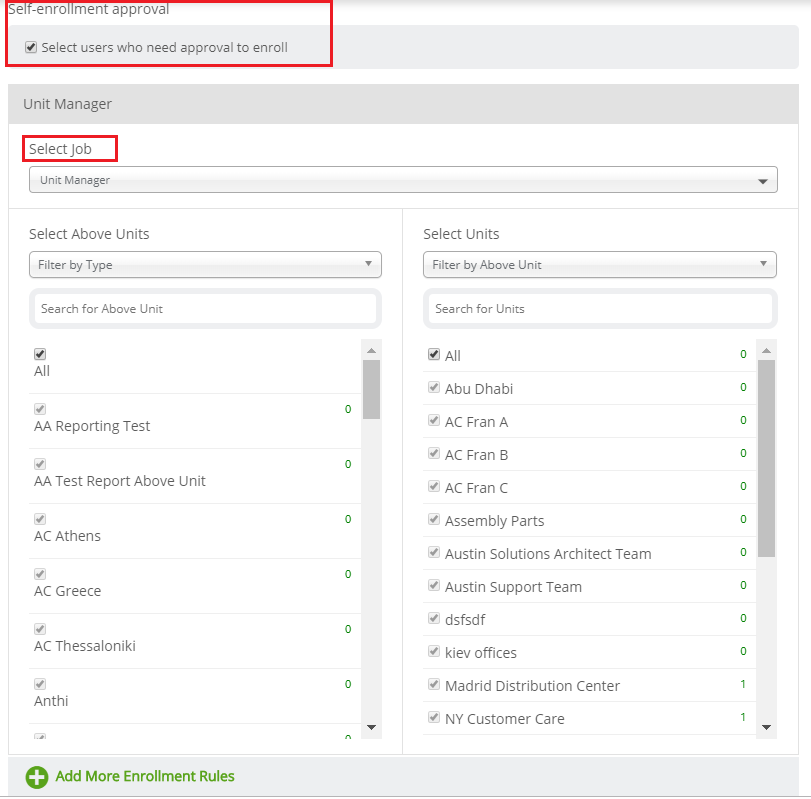Viewport: 811px width, 799px height.
Task: Click the down arrow of Units list scrollbar
Action: [767, 727]
